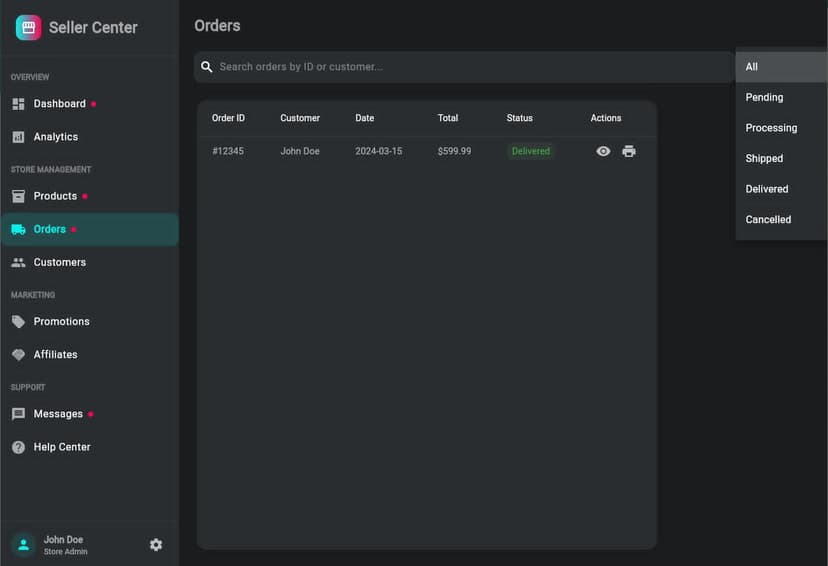
Task: Click the search magnifier icon
Action: tap(207, 67)
